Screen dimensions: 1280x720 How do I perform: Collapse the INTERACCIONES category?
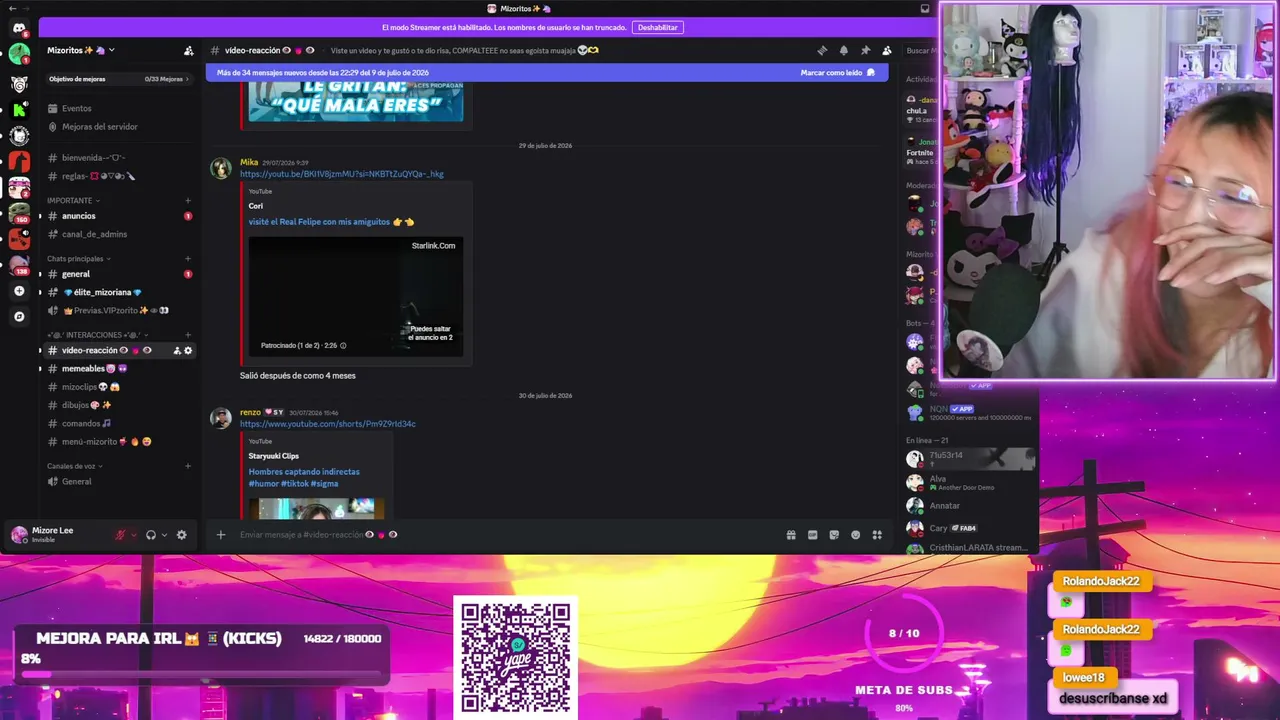(98, 335)
